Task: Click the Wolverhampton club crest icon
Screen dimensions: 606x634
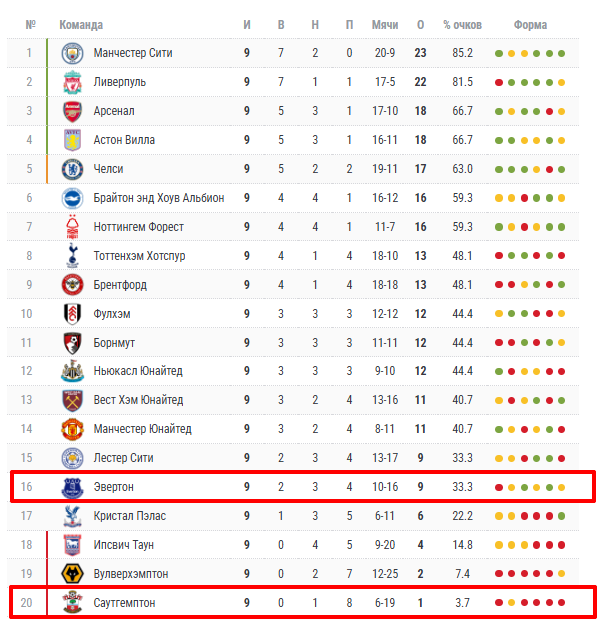Action: coord(72,574)
